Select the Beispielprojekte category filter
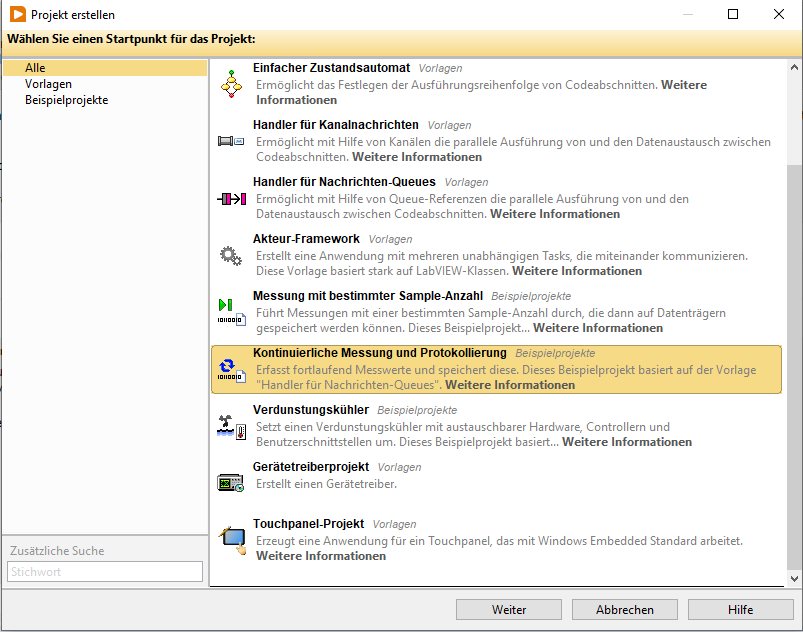 [x=67, y=100]
